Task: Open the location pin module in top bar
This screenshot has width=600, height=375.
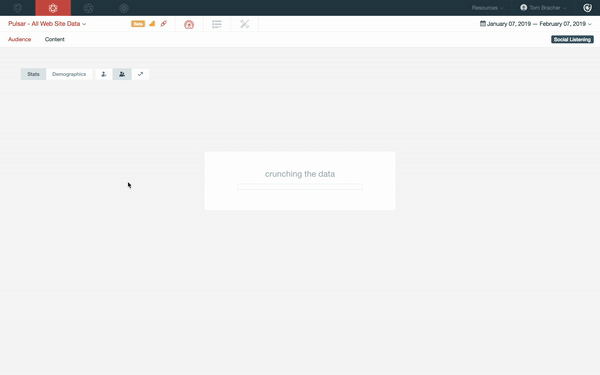Action: tap(18, 8)
